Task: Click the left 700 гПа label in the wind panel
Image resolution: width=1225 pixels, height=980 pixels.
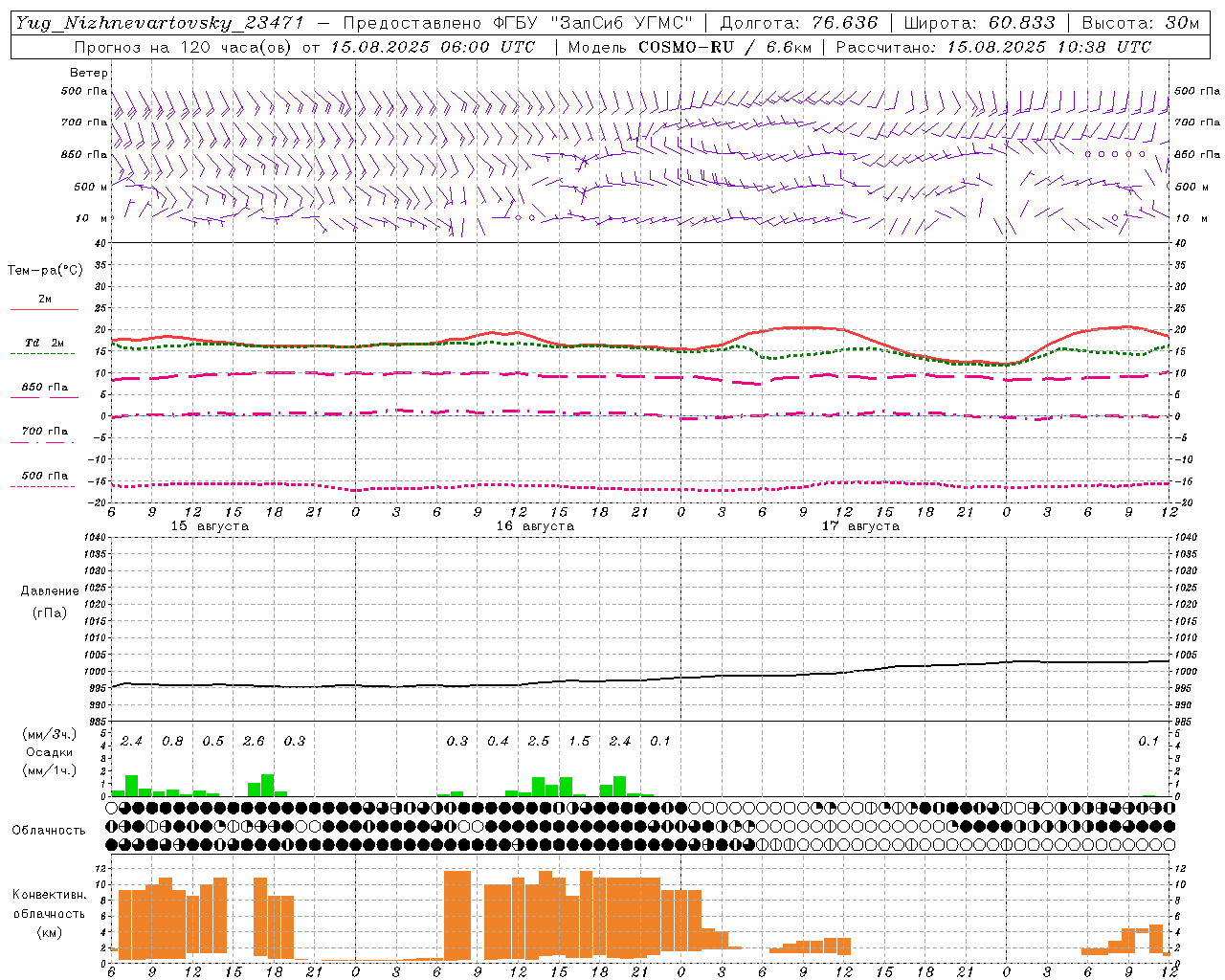Action: point(84,122)
